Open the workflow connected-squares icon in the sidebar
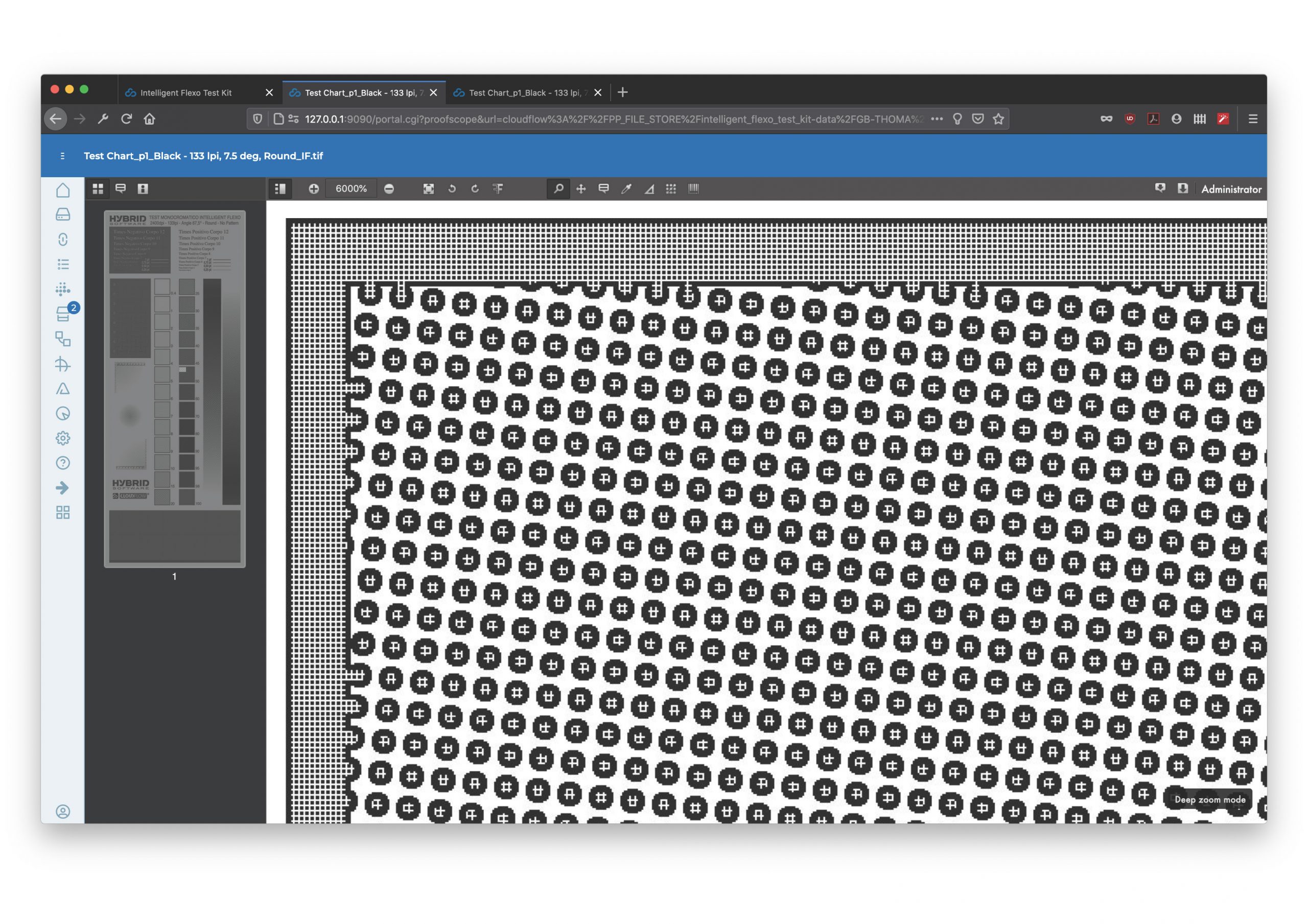1308x924 pixels. pos(63,339)
